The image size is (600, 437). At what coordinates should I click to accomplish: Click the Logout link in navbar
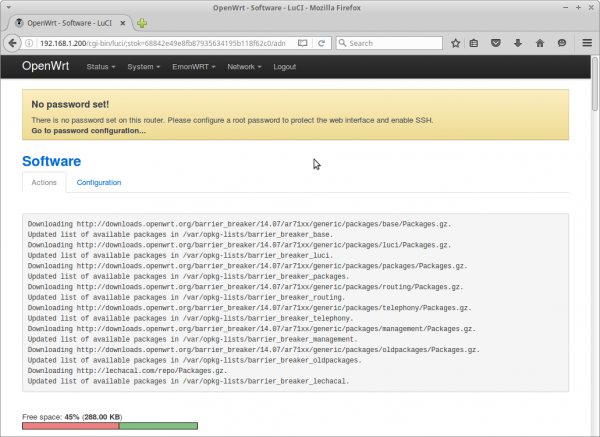pyautogui.click(x=284, y=67)
